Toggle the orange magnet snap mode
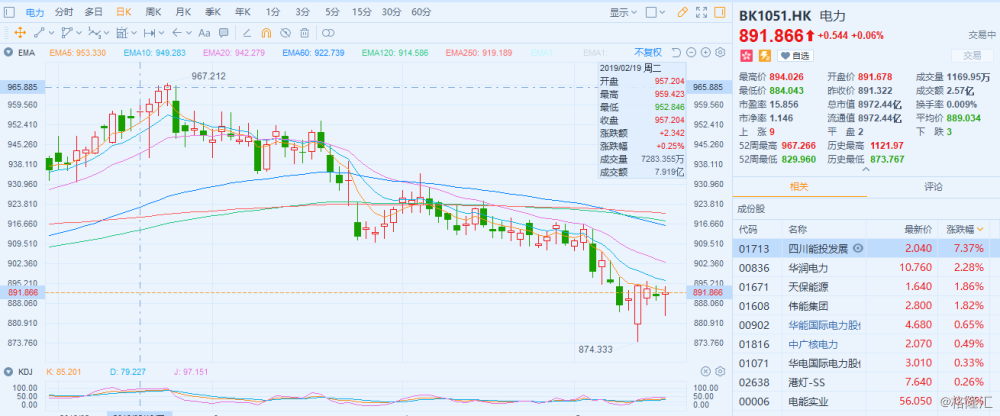Screen dimensions: 1000x416 (x=267, y=33)
